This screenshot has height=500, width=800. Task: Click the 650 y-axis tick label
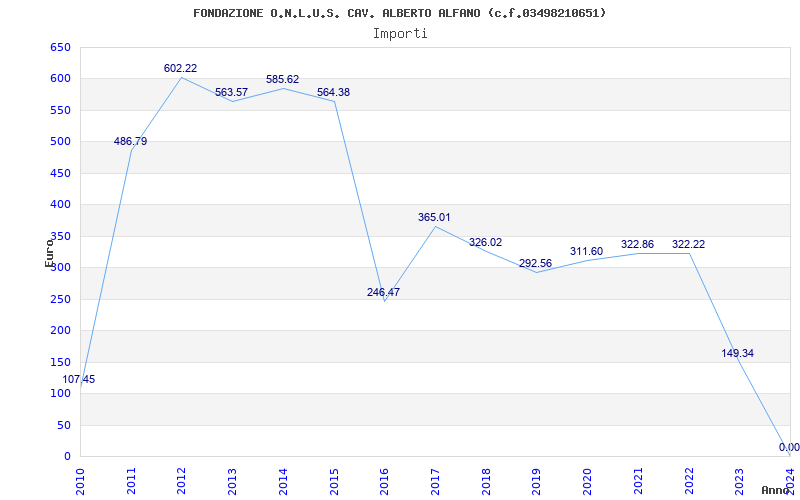click(x=60, y=47)
